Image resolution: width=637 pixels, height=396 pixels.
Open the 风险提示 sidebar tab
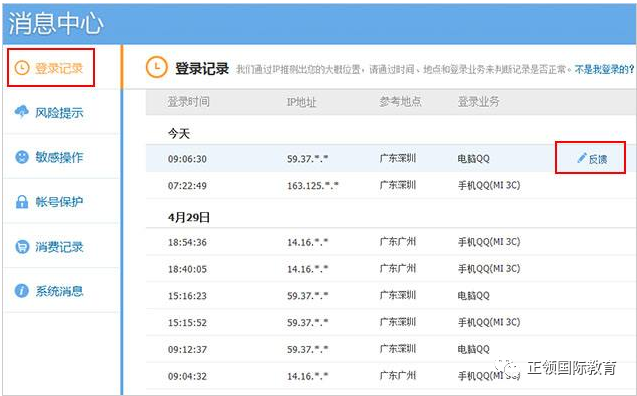coord(59,113)
